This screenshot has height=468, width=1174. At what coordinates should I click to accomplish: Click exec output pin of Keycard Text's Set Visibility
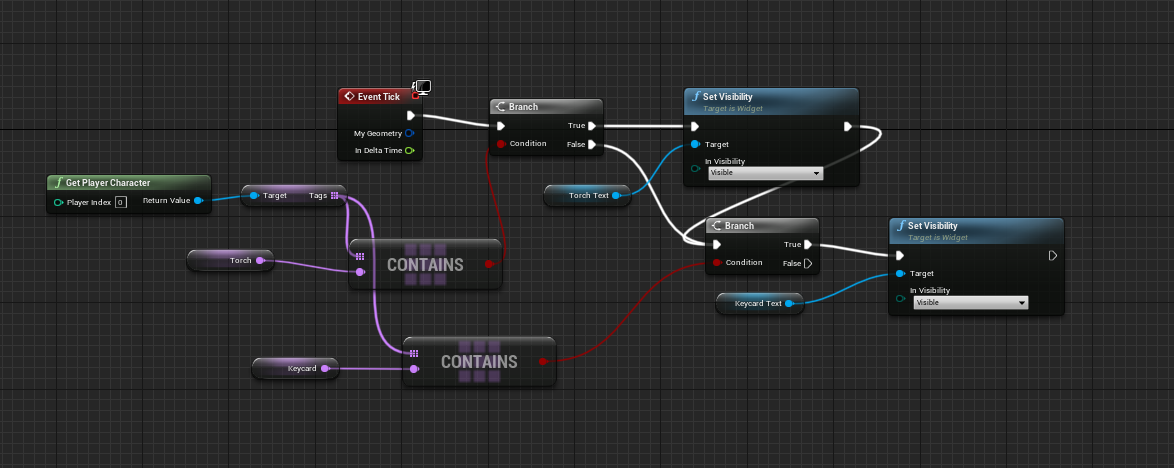pyautogui.click(x=1052, y=255)
